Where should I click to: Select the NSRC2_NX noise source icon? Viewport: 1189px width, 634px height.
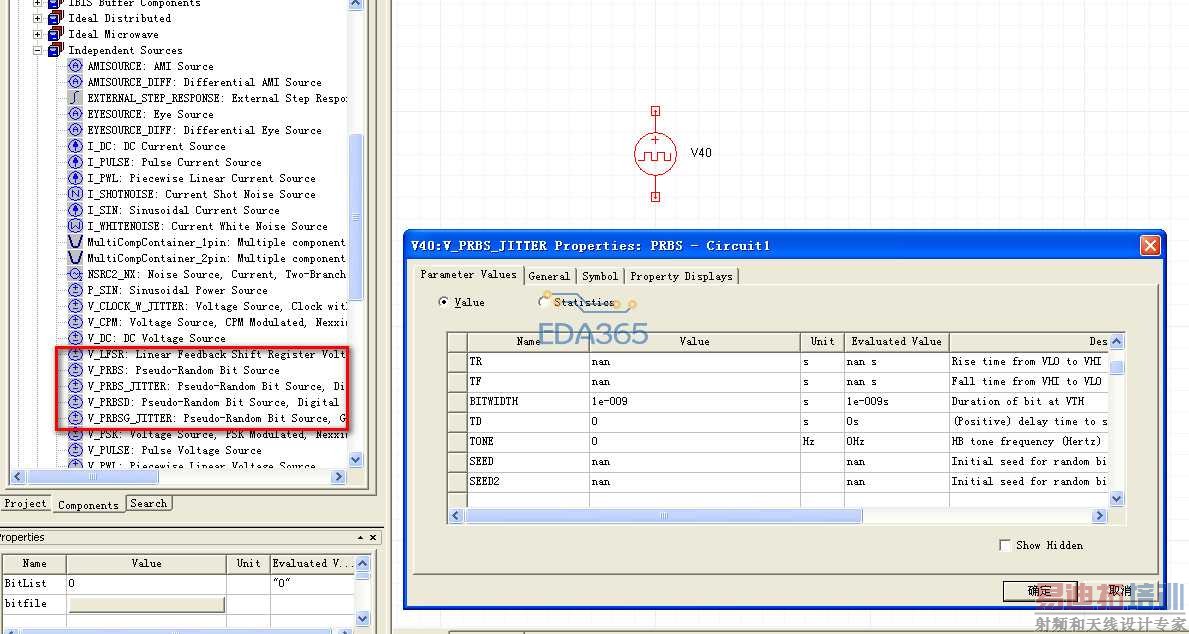point(75,274)
